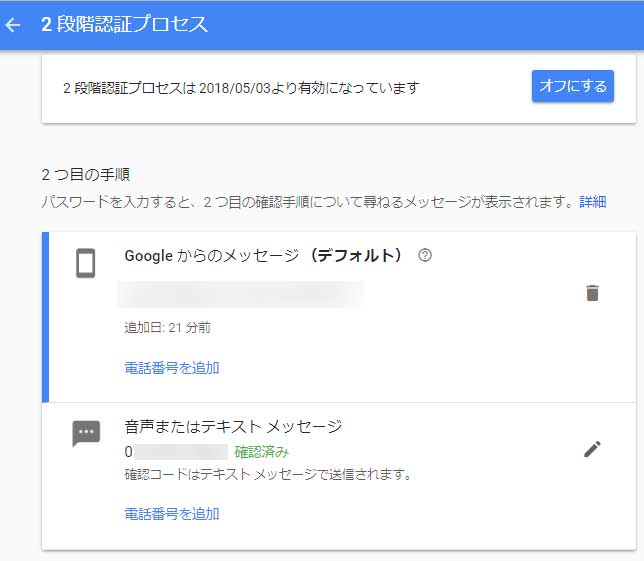
Task: Edit voice or text message with pencil icon
Action: [x=592, y=449]
